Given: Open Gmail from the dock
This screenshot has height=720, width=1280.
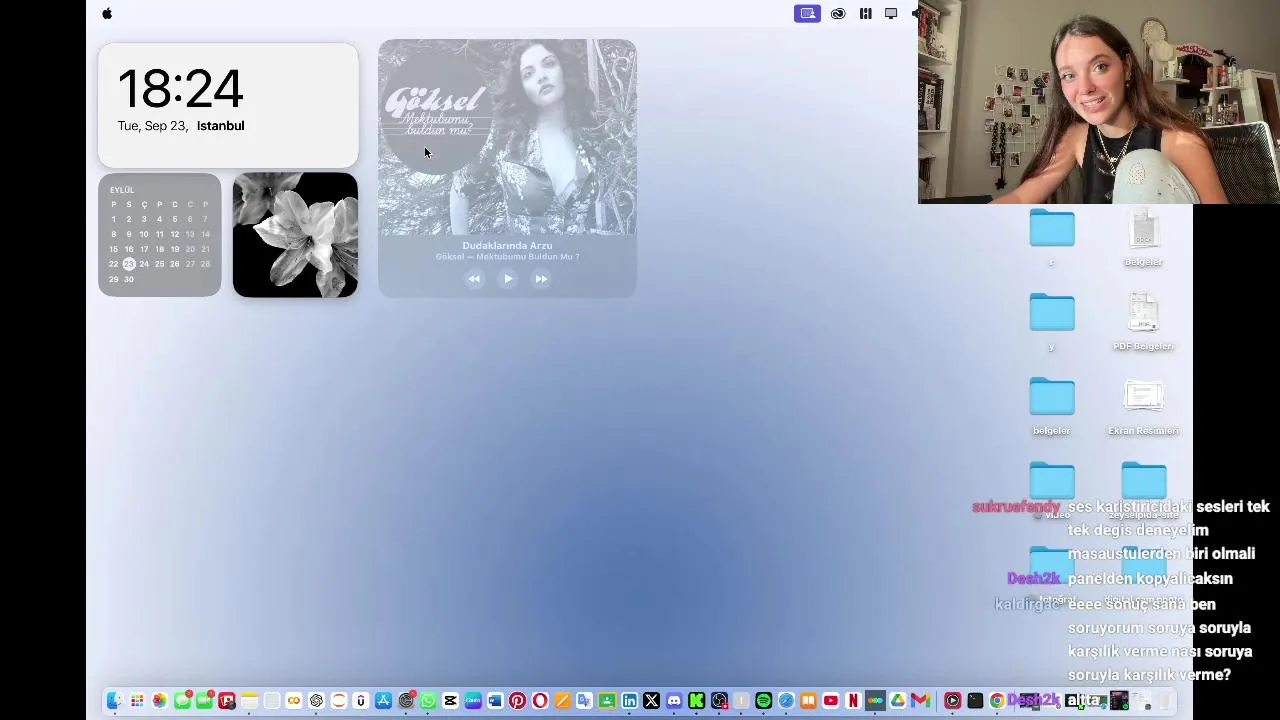Looking at the screenshot, I should tap(920, 701).
